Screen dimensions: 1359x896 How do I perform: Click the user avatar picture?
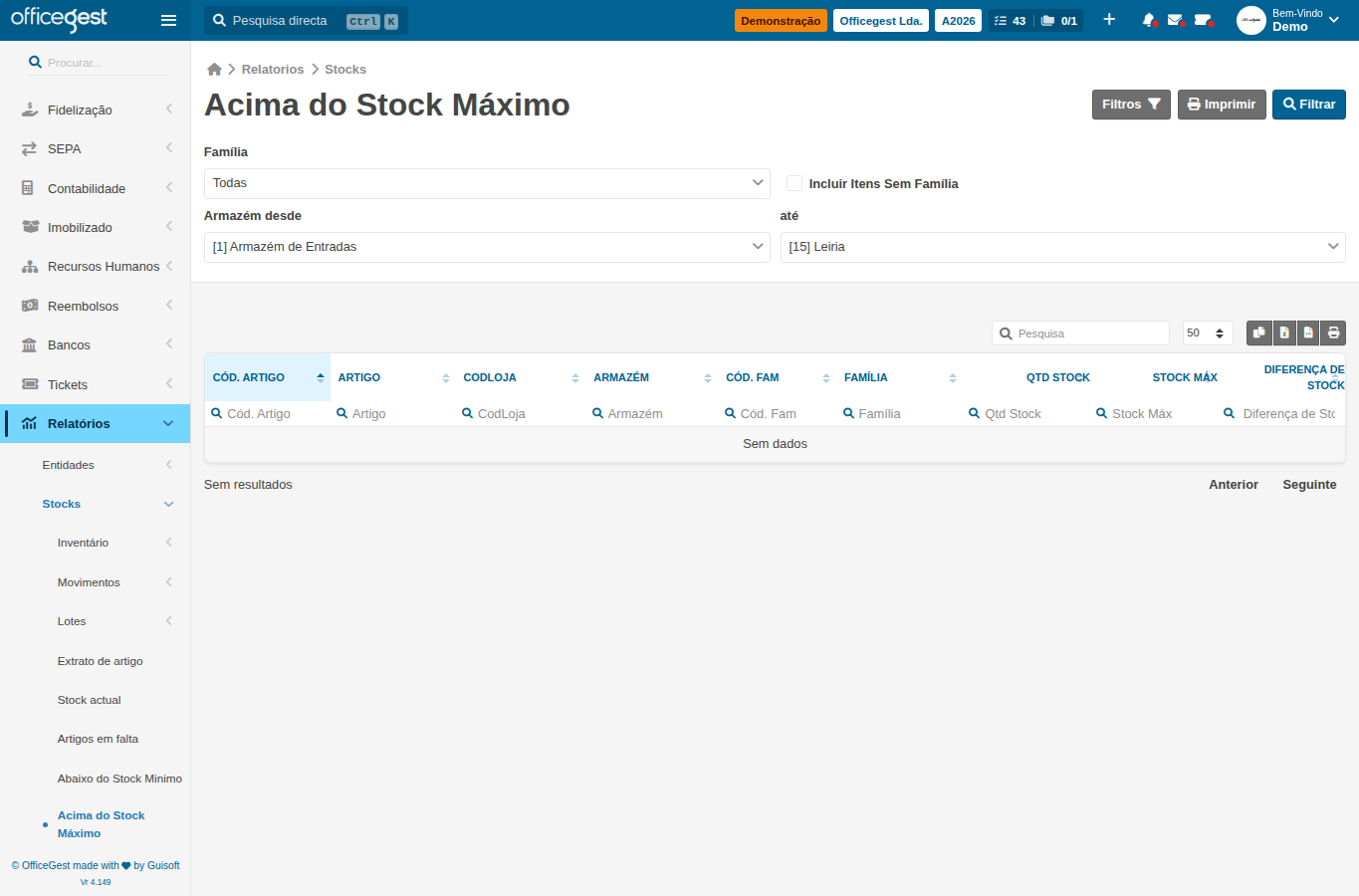(x=1250, y=20)
